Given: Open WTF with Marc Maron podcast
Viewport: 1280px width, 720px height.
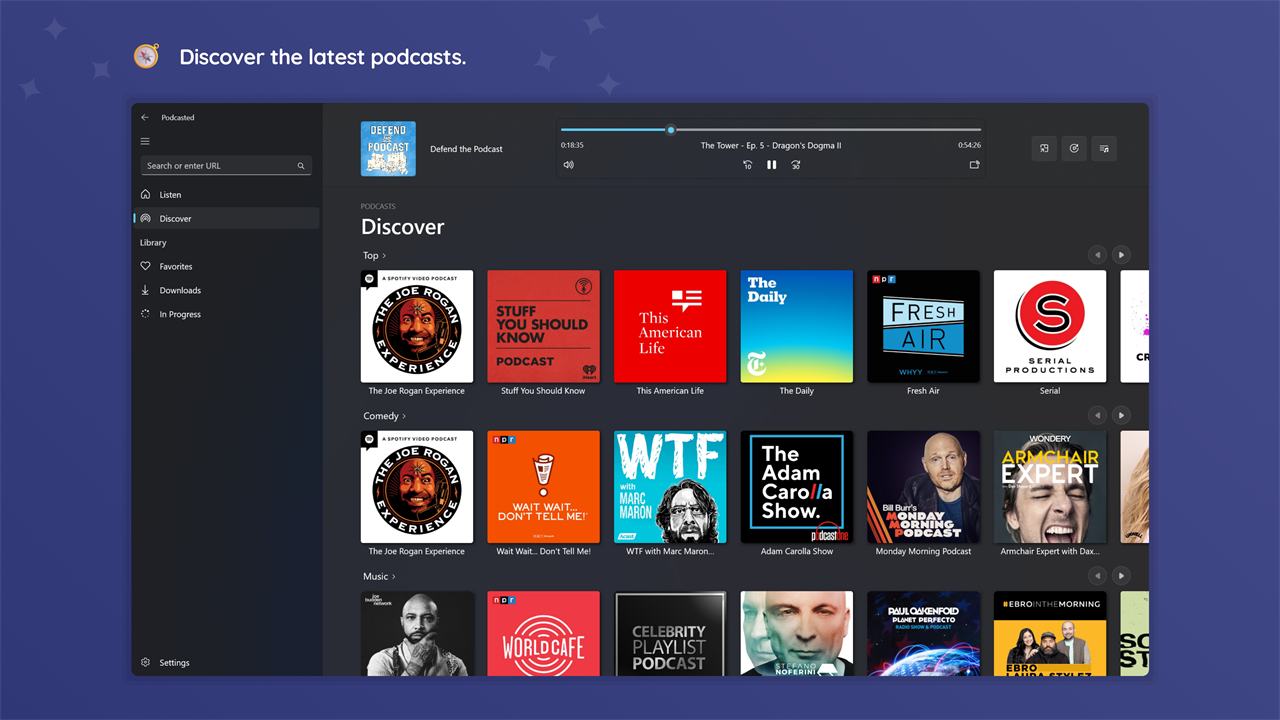Looking at the screenshot, I should [x=670, y=487].
